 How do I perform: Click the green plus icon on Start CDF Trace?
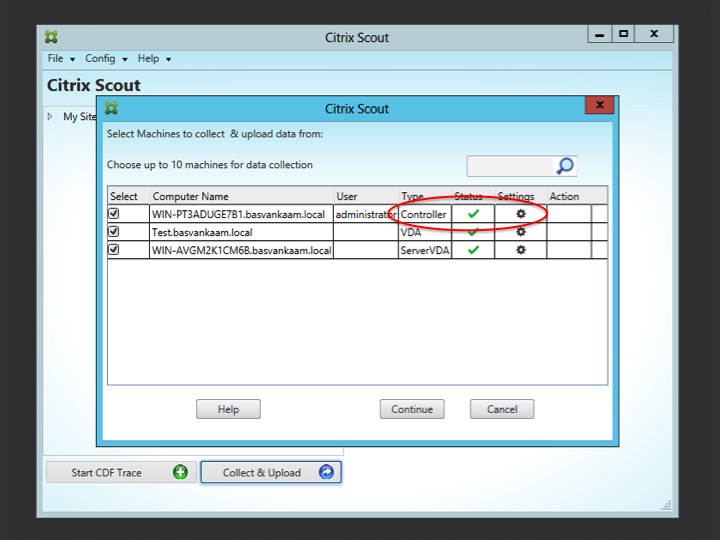(x=180, y=472)
